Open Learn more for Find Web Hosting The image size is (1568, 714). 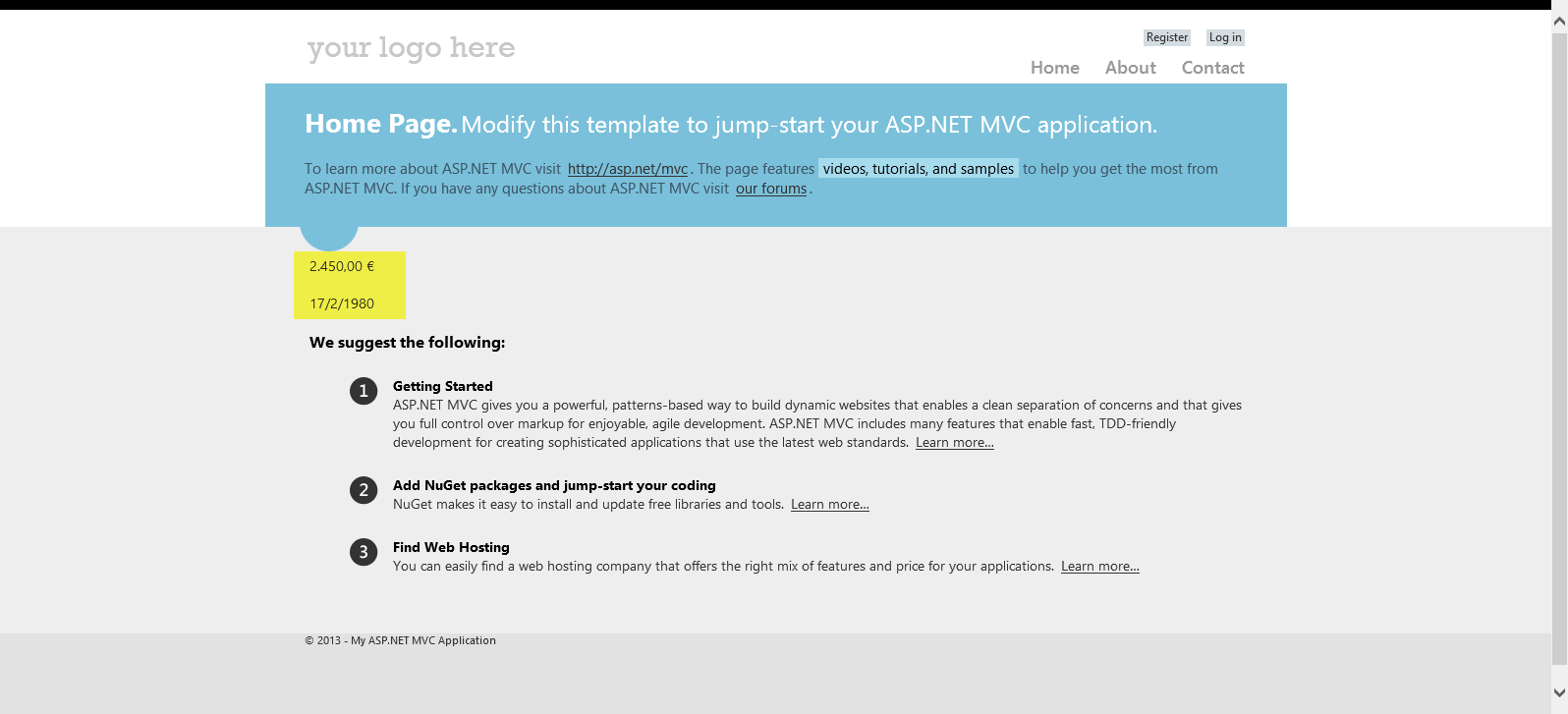pyautogui.click(x=1100, y=567)
